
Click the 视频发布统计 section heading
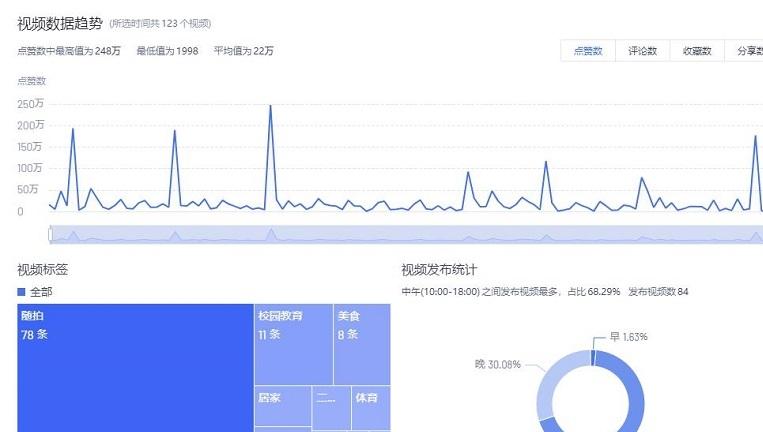[439, 270]
